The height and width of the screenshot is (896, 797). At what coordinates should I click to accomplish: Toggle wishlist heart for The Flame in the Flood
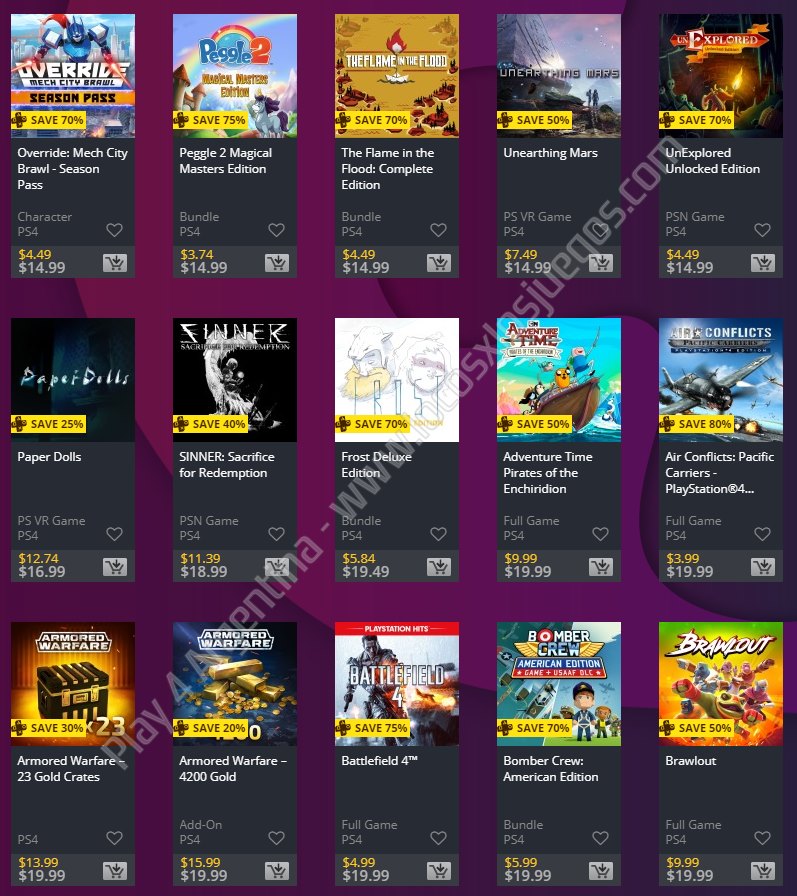438,230
